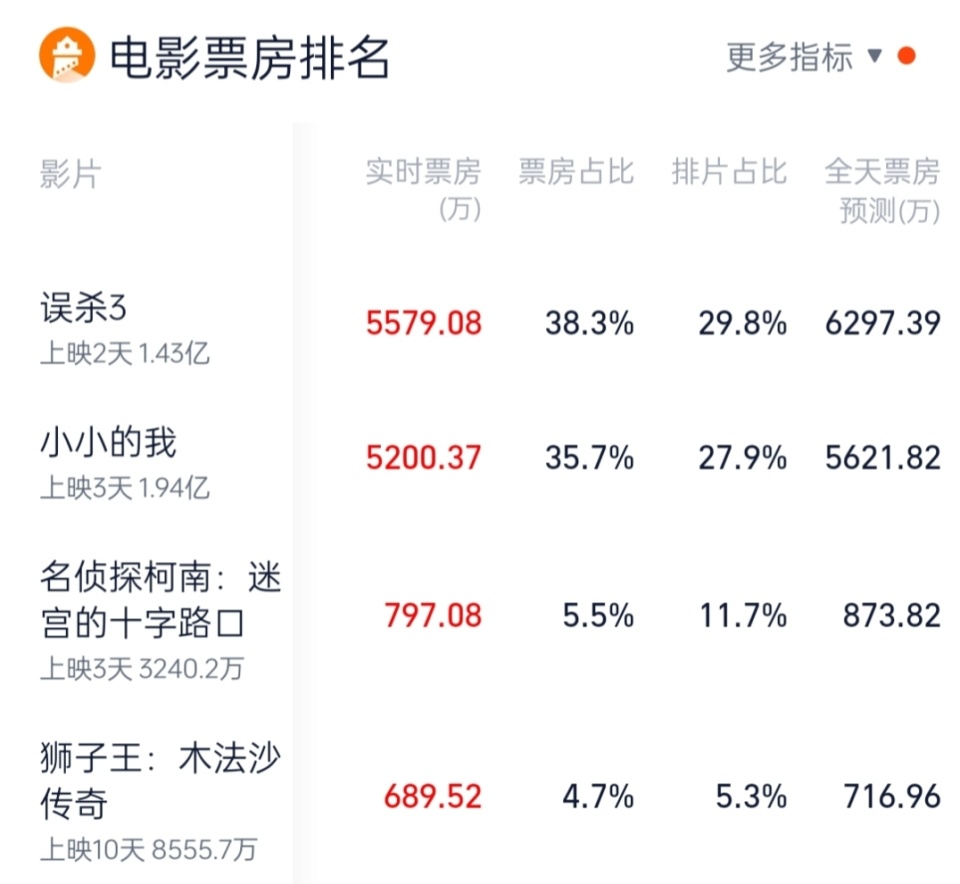Click the 11.7% screening share for Conan

point(743,616)
